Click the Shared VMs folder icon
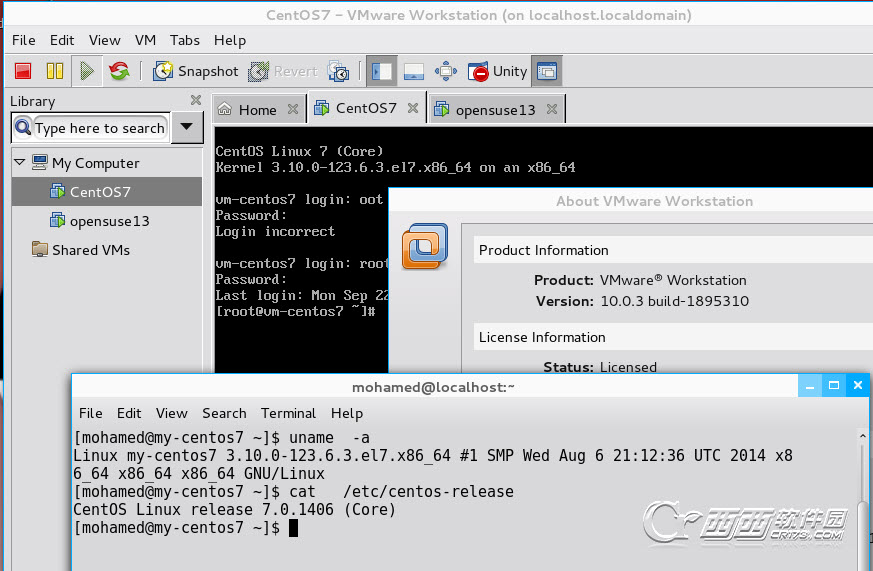Screen dimensions: 873x571 coord(40,249)
